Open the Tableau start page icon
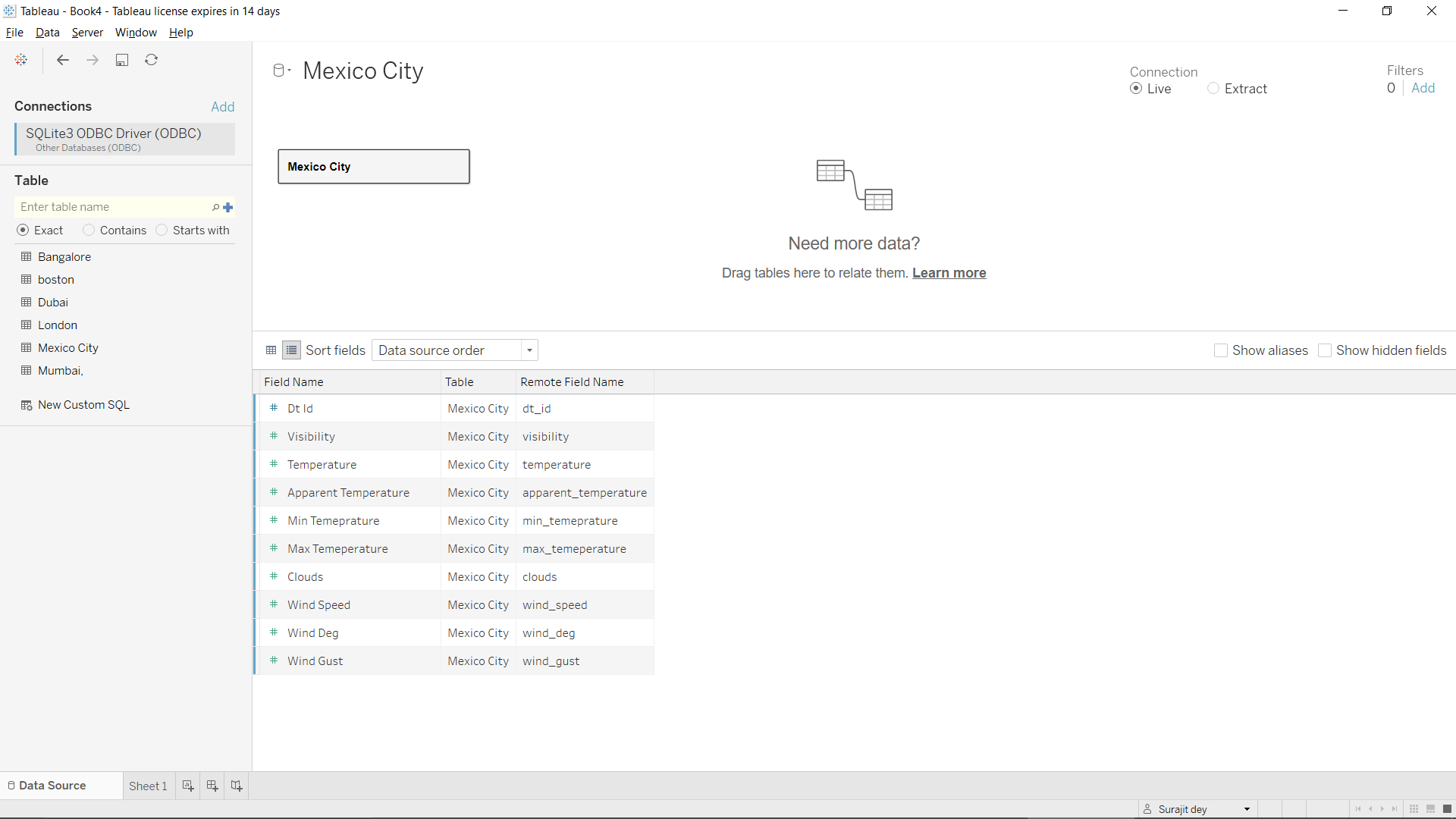Viewport: 1456px width, 819px height. pos(20,60)
